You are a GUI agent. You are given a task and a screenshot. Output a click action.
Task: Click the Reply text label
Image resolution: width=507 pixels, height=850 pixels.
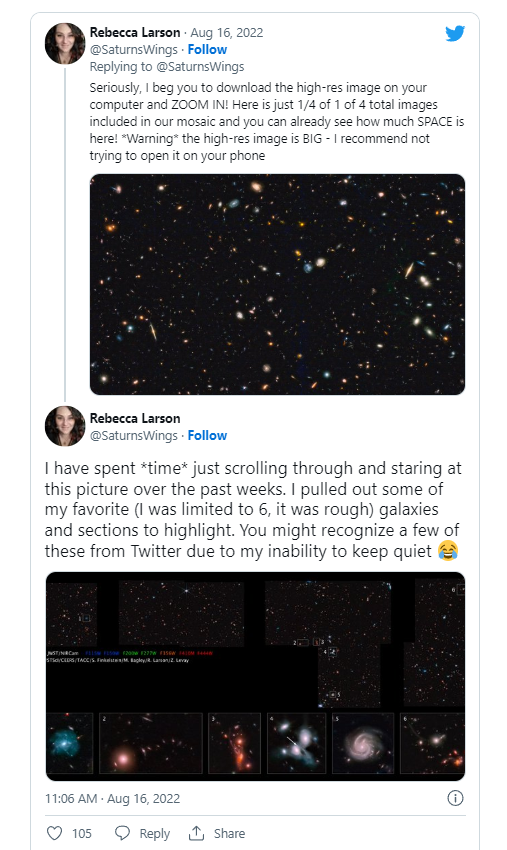pos(155,833)
